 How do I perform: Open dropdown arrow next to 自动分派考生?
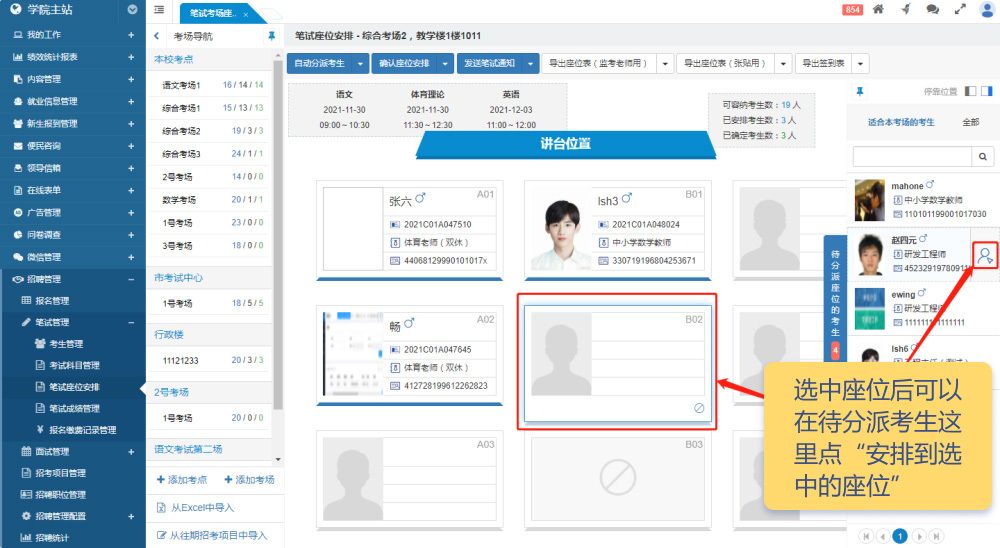point(363,63)
